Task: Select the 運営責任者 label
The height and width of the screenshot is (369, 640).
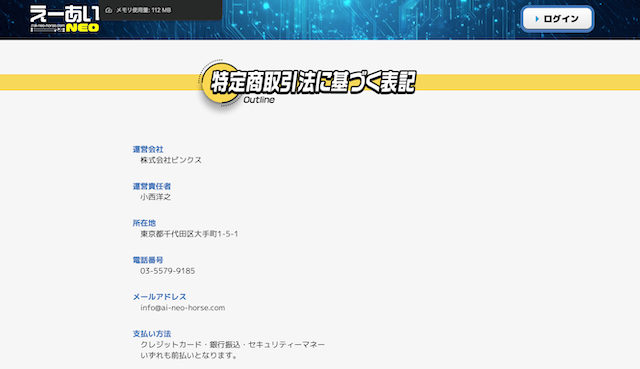Action: click(x=151, y=187)
